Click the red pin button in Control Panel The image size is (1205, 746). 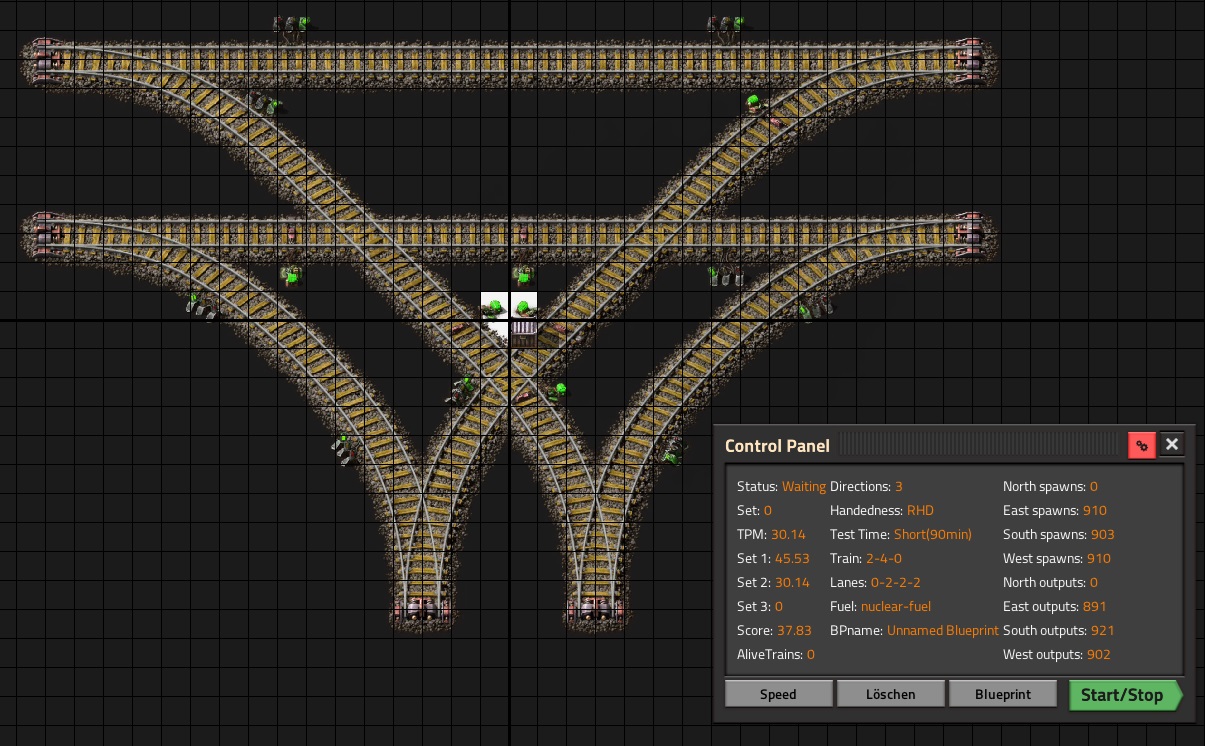coord(1142,445)
